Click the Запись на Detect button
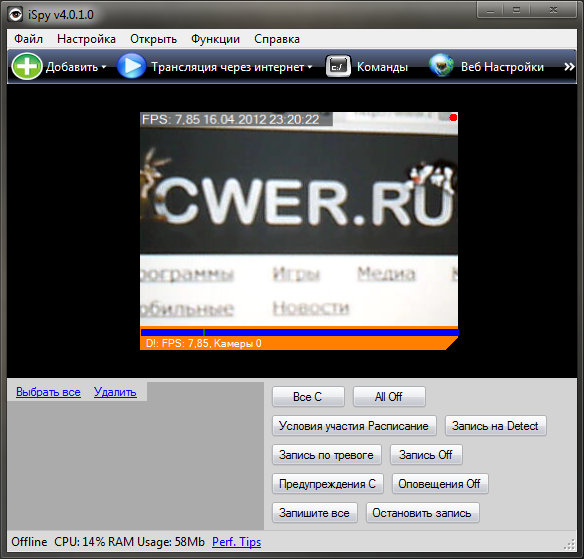This screenshot has width=584, height=559. pos(495,426)
